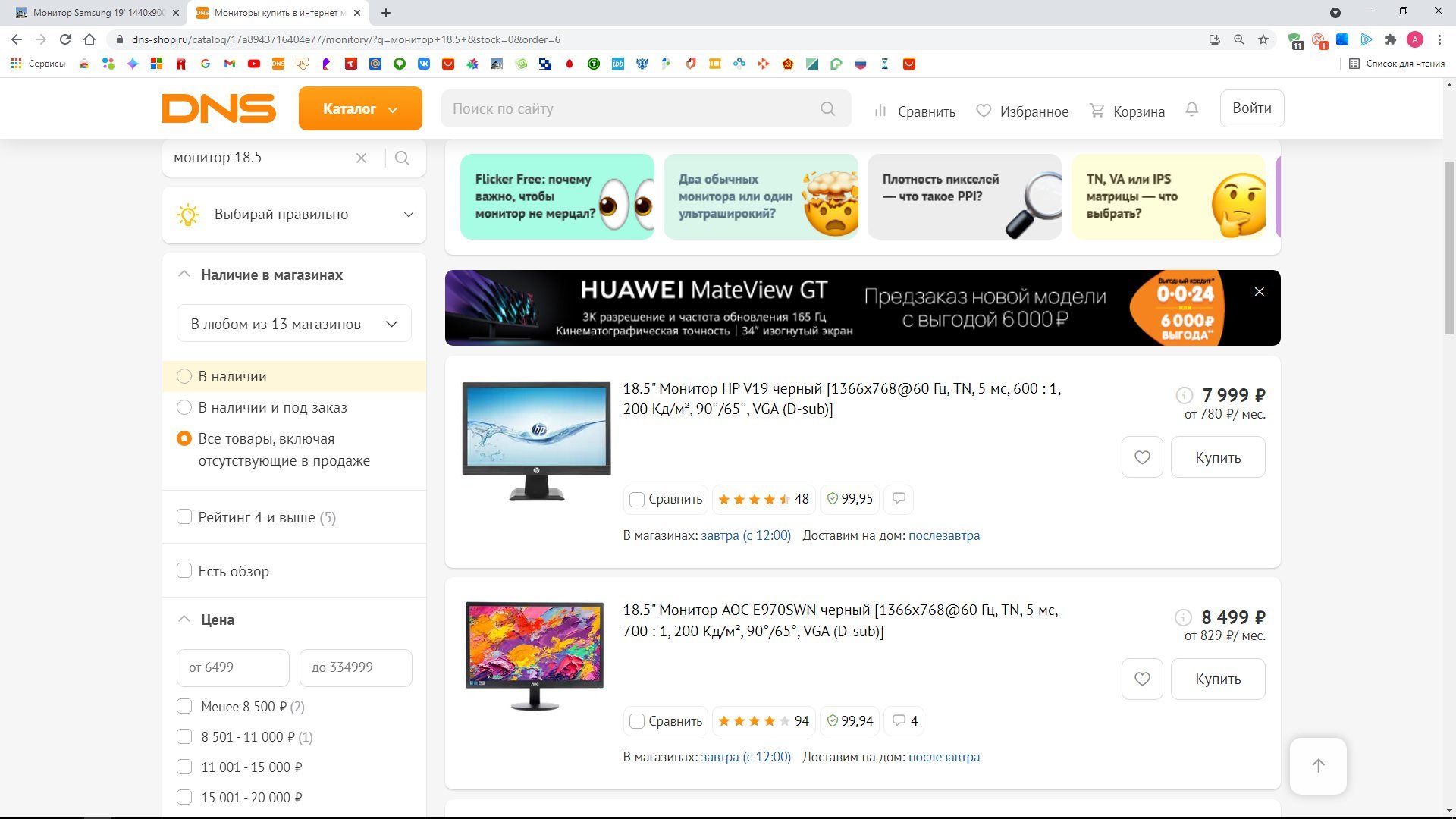1456x819 pixels.
Task: Check the 11 001 - 15 000 ₽ option
Action: click(184, 767)
